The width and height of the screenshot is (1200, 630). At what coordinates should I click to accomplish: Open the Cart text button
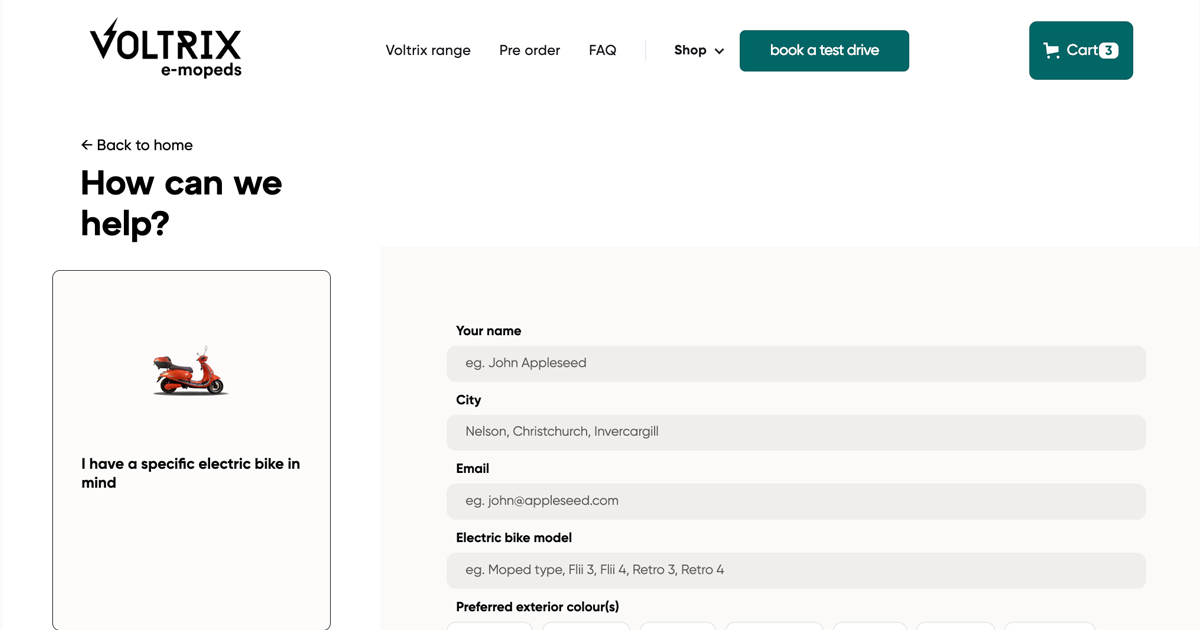point(1081,50)
